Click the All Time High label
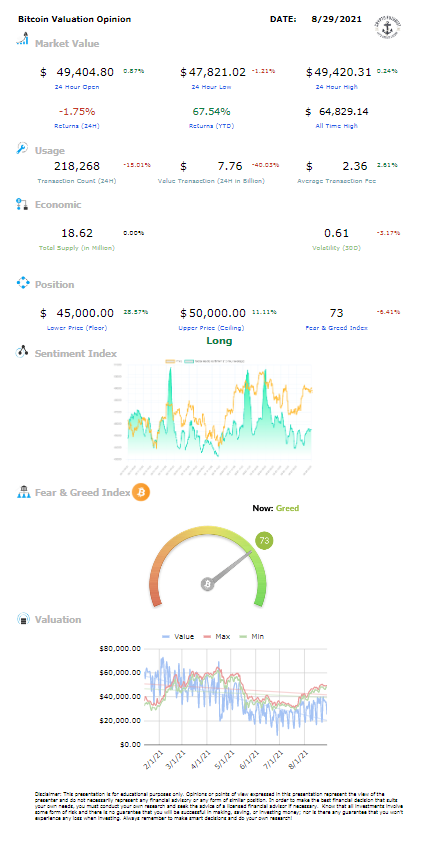Viewport: 434px width, 842px height. 334,126
